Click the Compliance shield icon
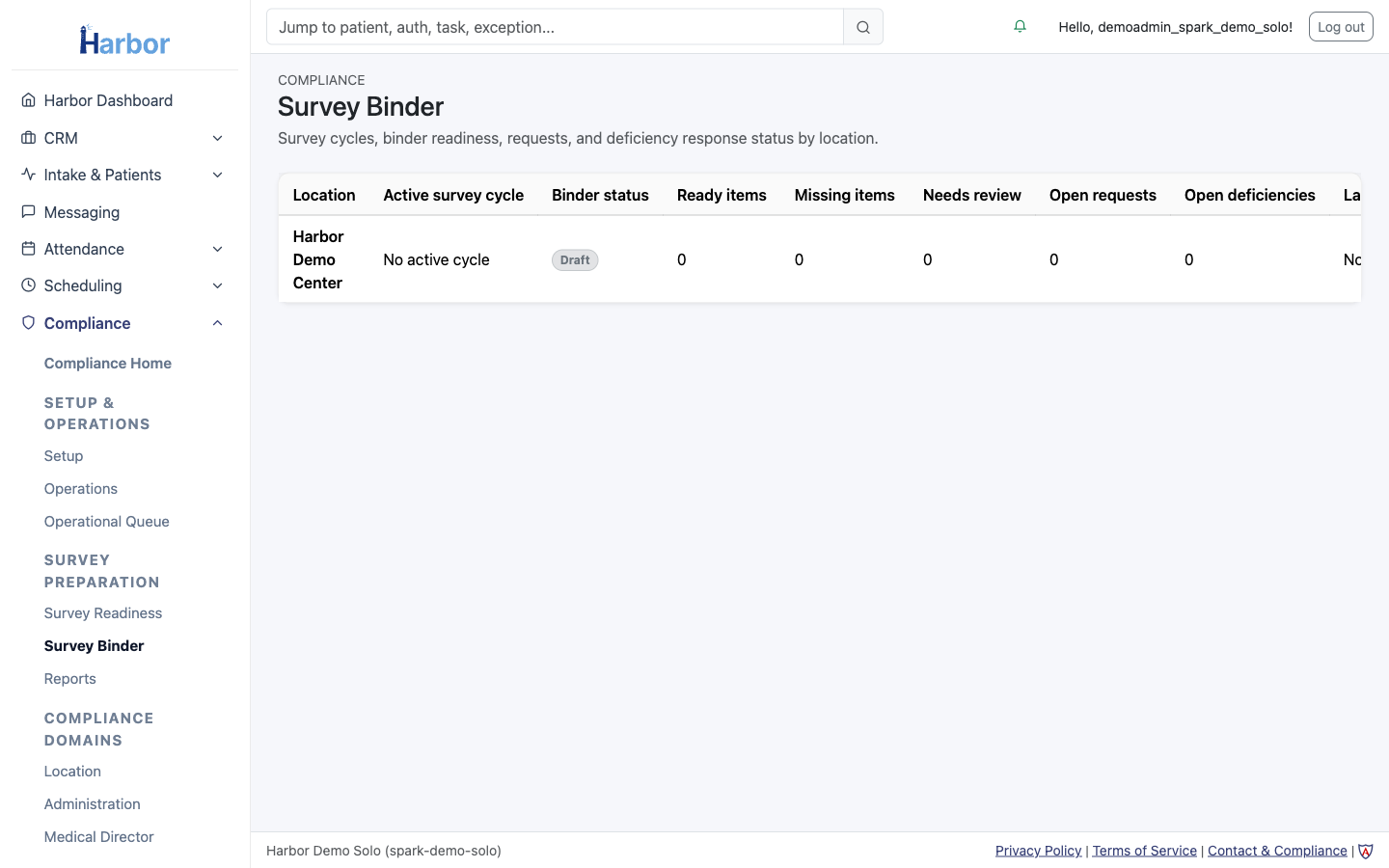The width and height of the screenshot is (1389, 868). 28,323
